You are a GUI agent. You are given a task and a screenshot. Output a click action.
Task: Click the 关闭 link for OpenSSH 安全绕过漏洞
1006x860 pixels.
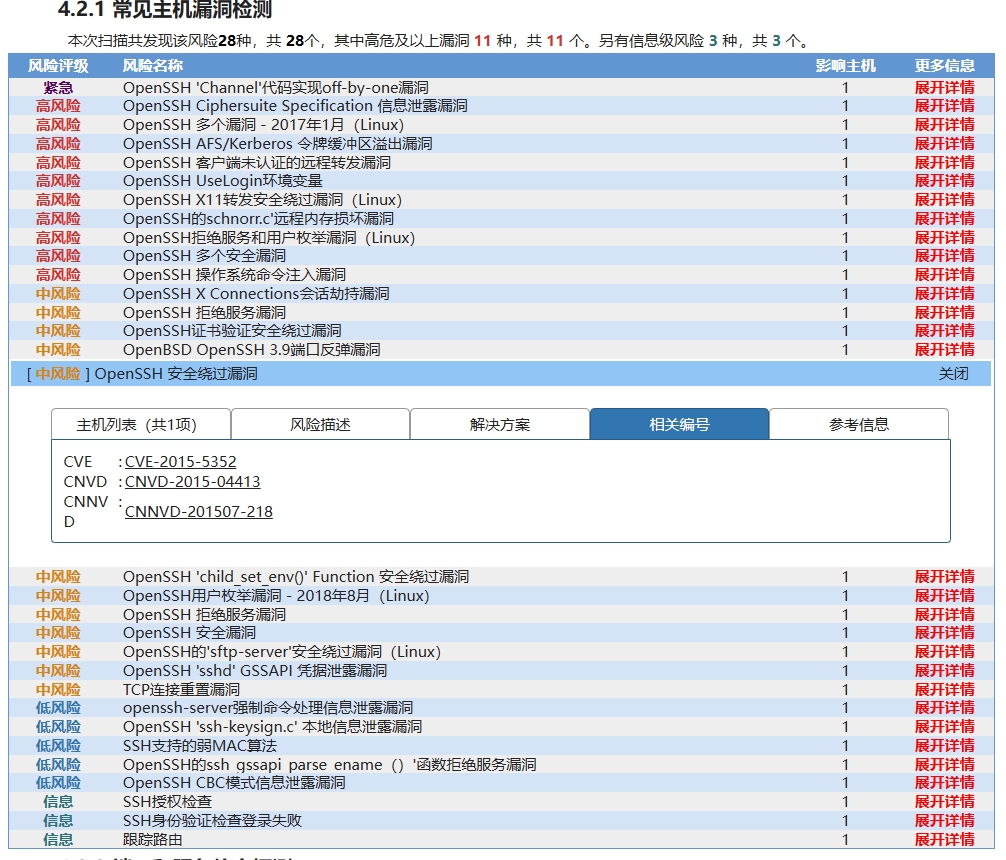tap(953, 374)
